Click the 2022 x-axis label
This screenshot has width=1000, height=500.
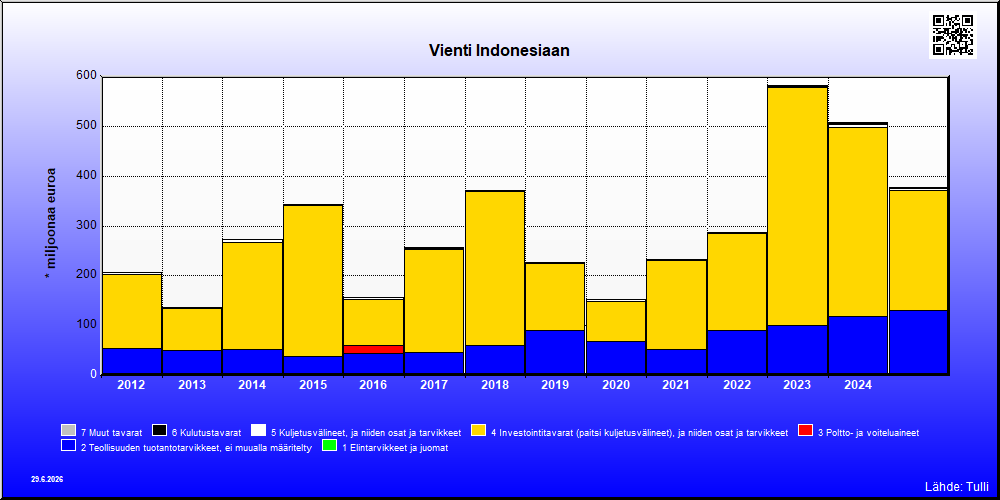pyautogui.click(x=737, y=385)
